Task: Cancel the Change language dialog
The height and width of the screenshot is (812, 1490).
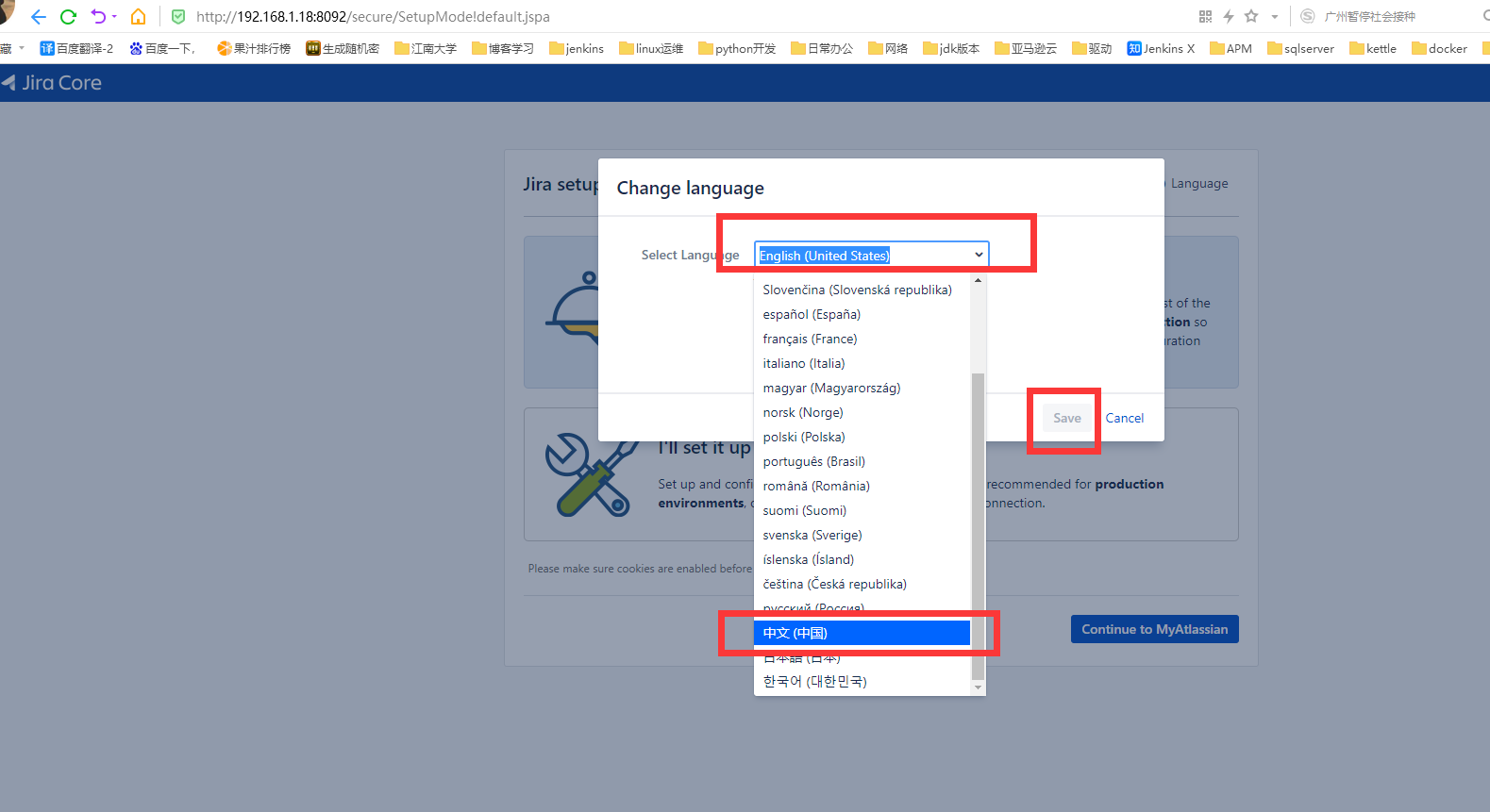Action: [1124, 418]
